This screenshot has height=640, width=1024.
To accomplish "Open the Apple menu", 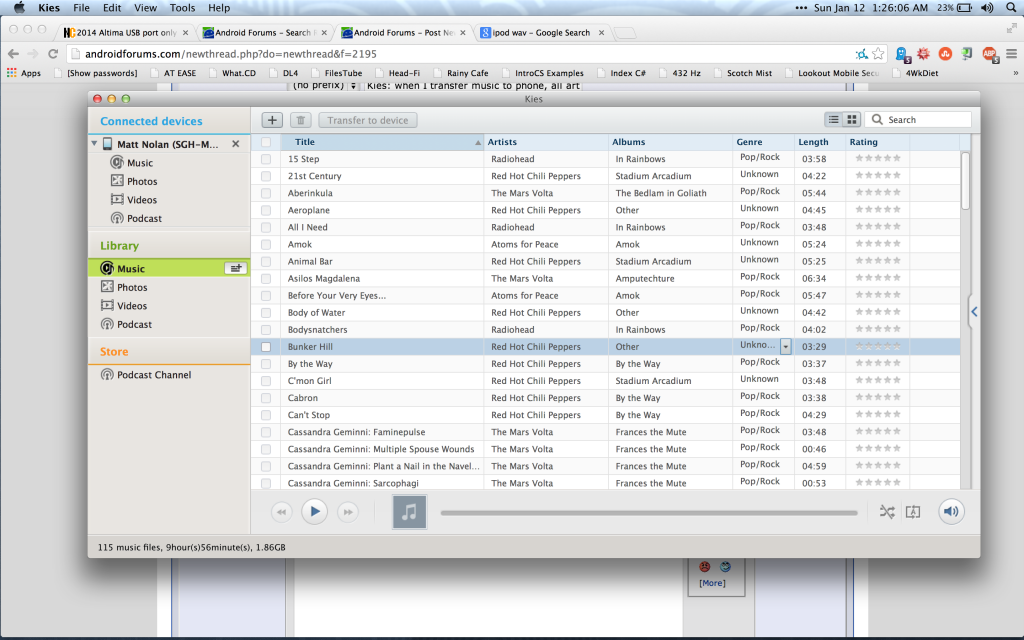I will (19, 8).
